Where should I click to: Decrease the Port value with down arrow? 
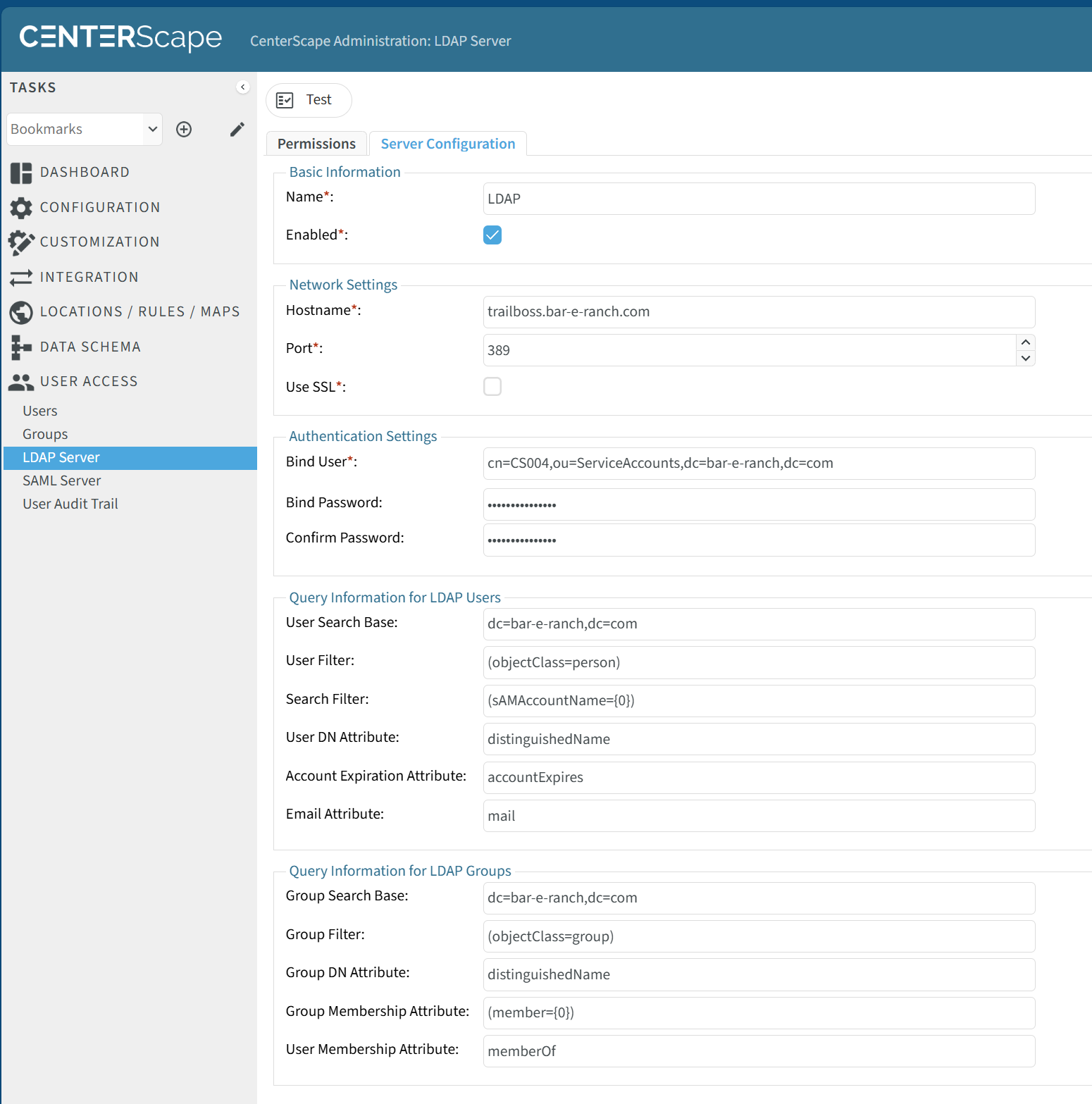[x=1026, y=359]
